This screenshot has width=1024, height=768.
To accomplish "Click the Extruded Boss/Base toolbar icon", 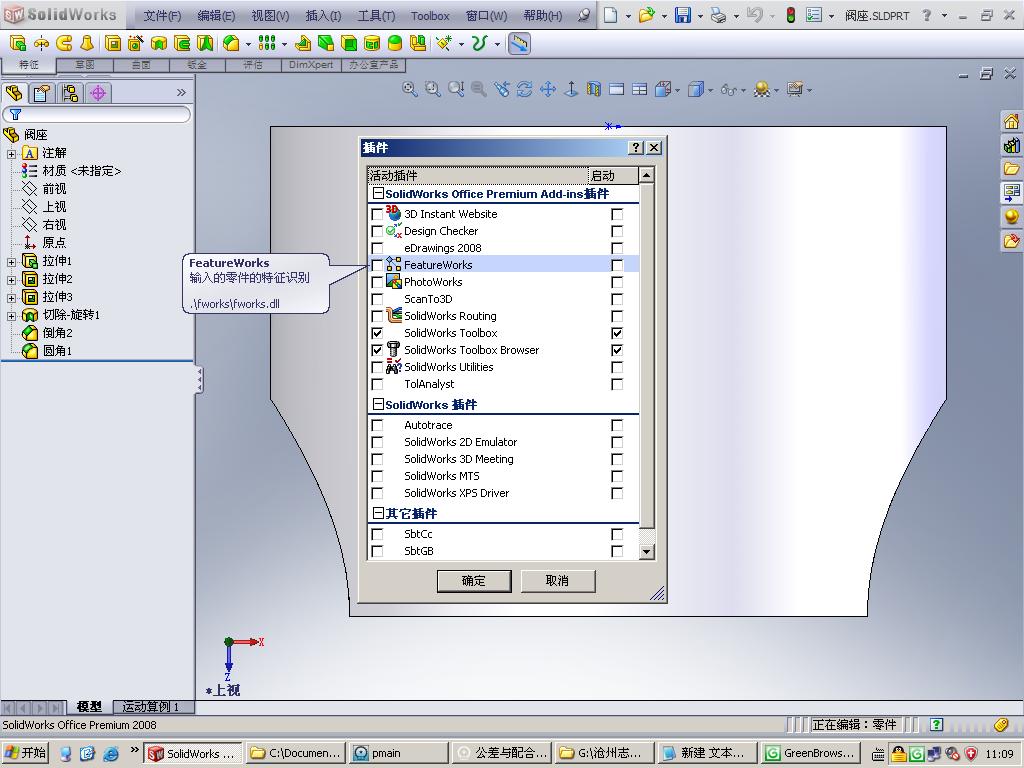I will 18,44.
